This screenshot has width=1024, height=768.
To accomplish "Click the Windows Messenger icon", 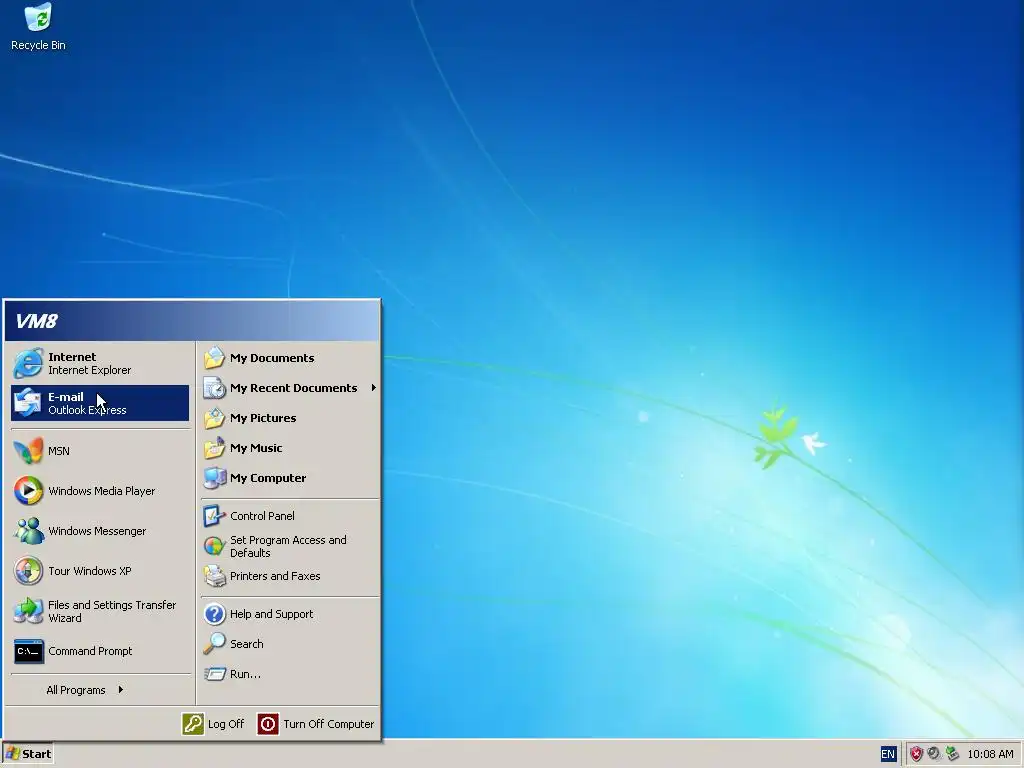I will pos(28,531).
